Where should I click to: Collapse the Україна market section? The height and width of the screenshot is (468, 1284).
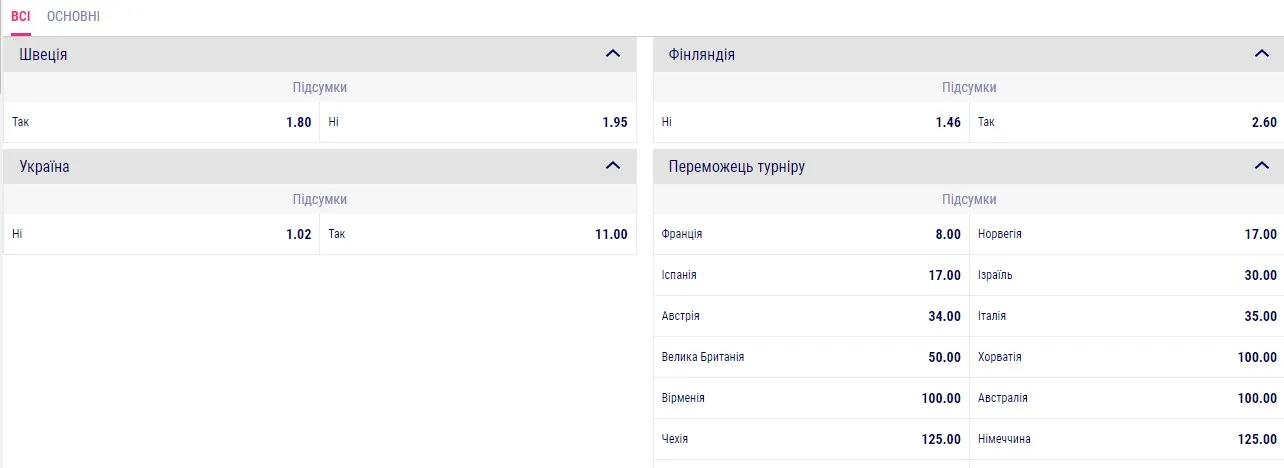click(613, 166)
